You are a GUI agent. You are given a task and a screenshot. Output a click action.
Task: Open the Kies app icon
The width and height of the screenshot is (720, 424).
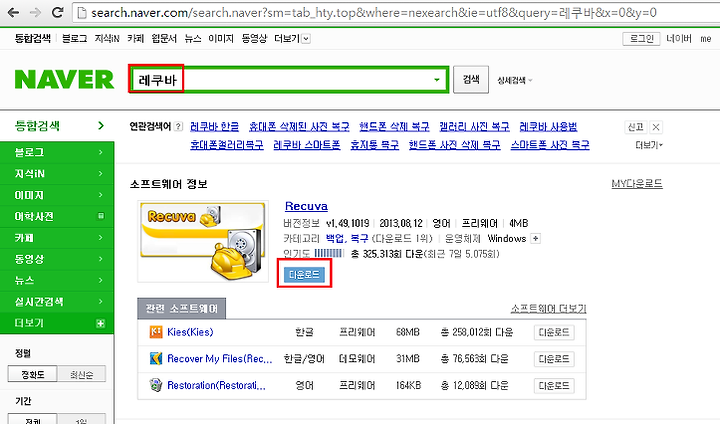click(x=156, y=332)
